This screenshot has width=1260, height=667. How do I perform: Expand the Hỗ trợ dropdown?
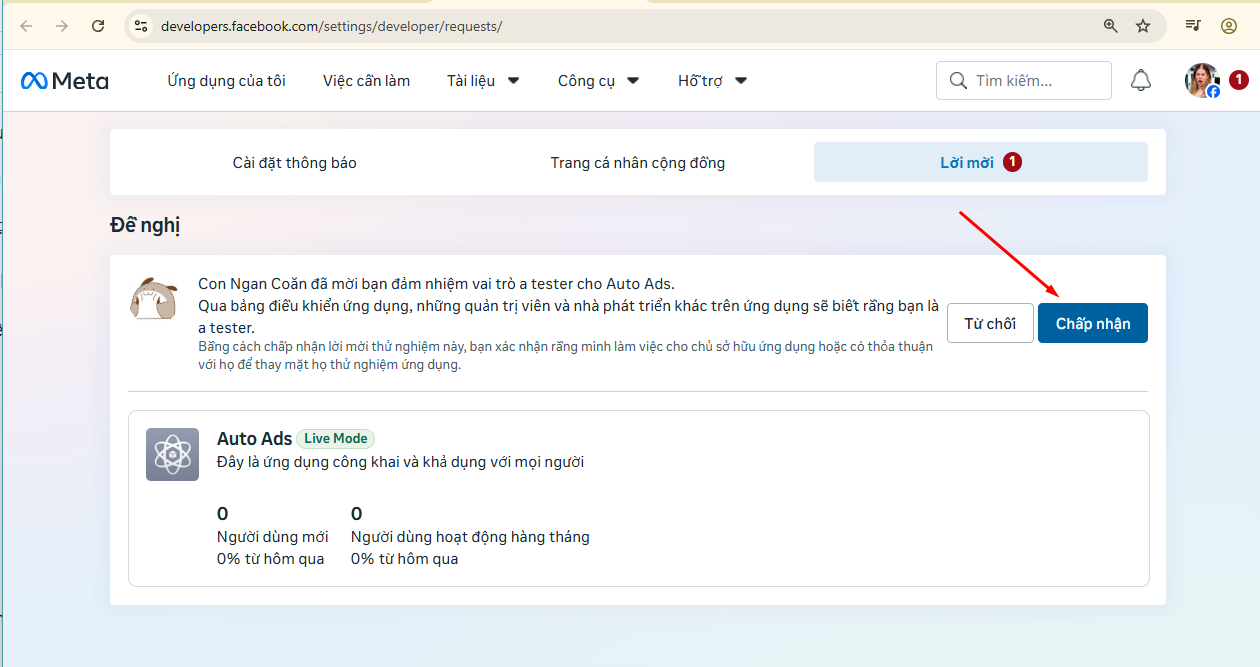(x=712, y=81)
